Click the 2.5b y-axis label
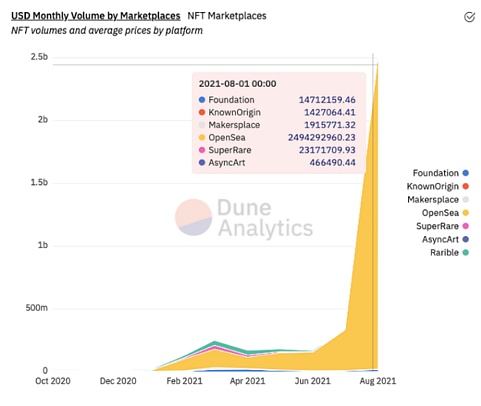 pos(39,57)
